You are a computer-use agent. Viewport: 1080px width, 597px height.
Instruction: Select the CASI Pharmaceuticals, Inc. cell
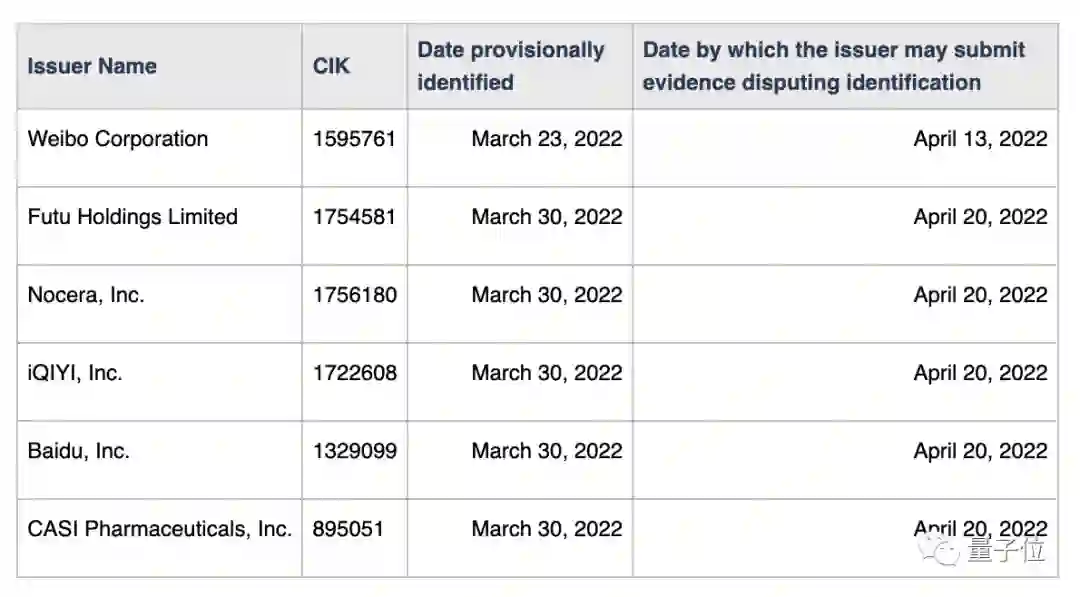pos(160,529)
